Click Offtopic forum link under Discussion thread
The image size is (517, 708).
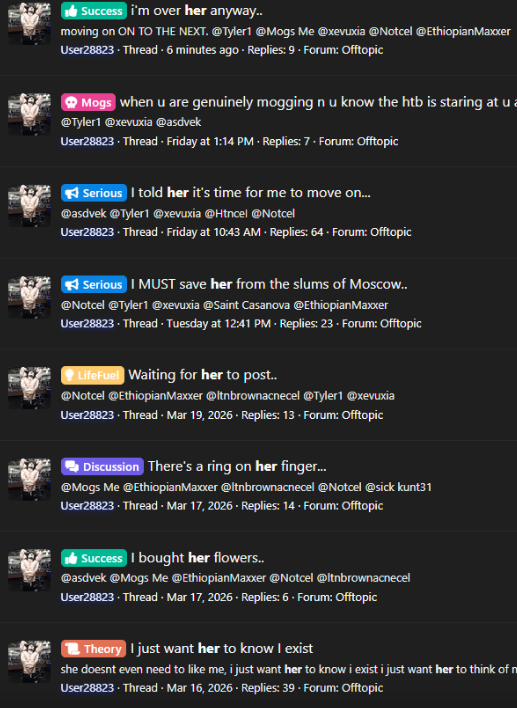362,506
